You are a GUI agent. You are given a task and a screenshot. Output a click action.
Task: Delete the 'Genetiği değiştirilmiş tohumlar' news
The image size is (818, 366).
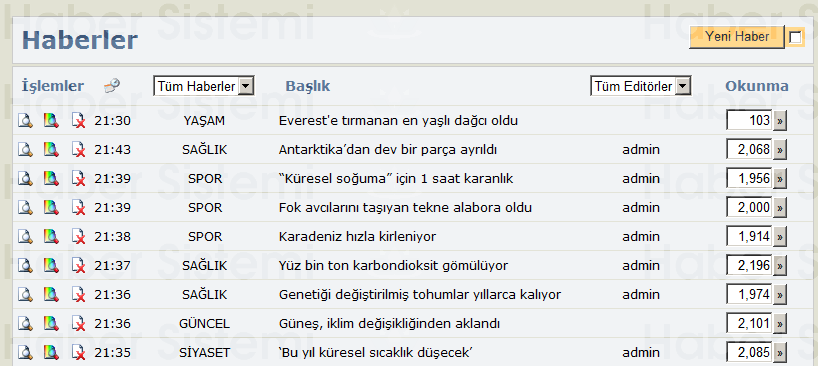pyautogui.click(x=78, y=295)
